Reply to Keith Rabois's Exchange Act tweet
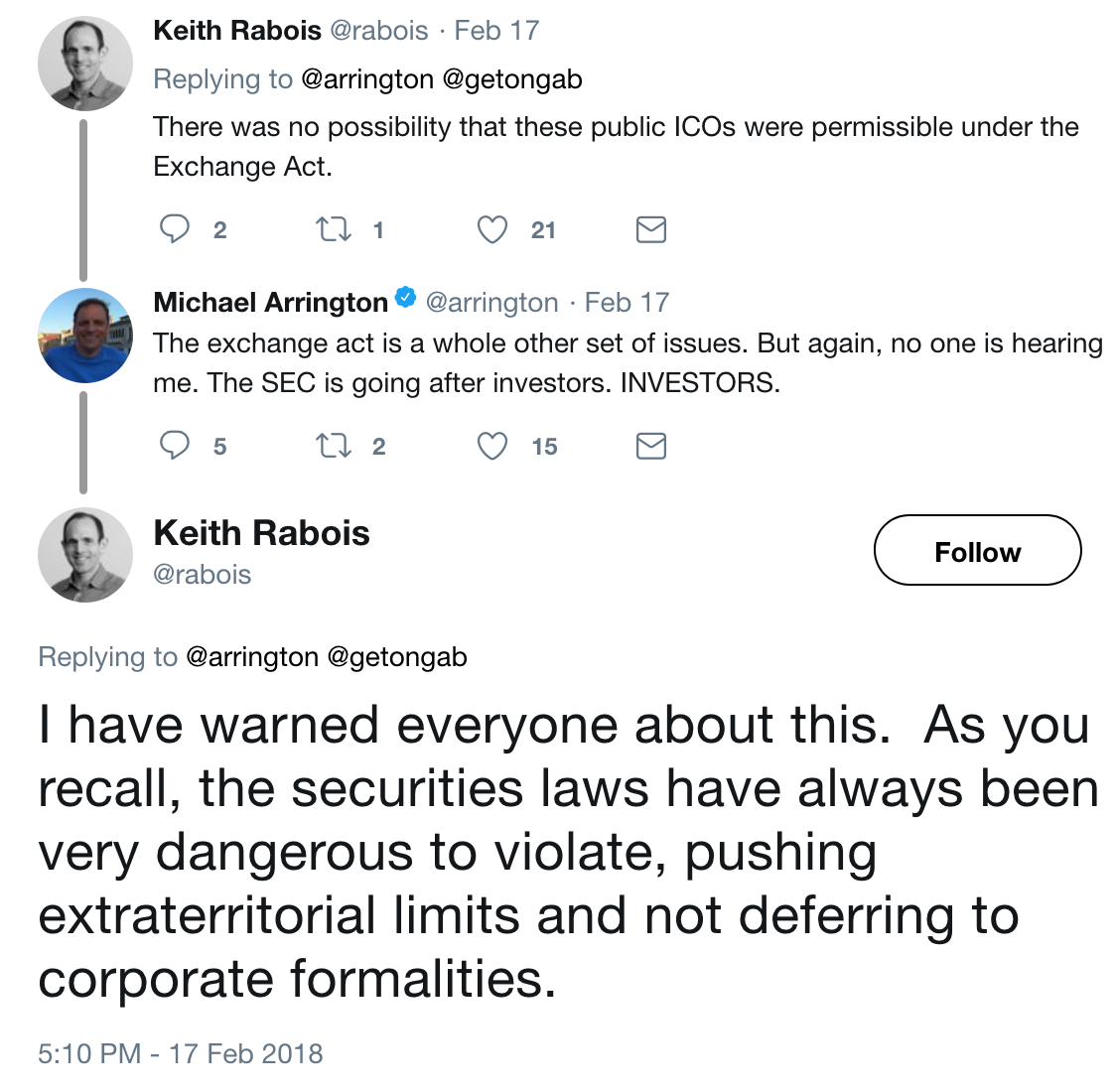The height and width of the screenshot is (1092, 1116). pyautogui.click(x=175, y=229)
